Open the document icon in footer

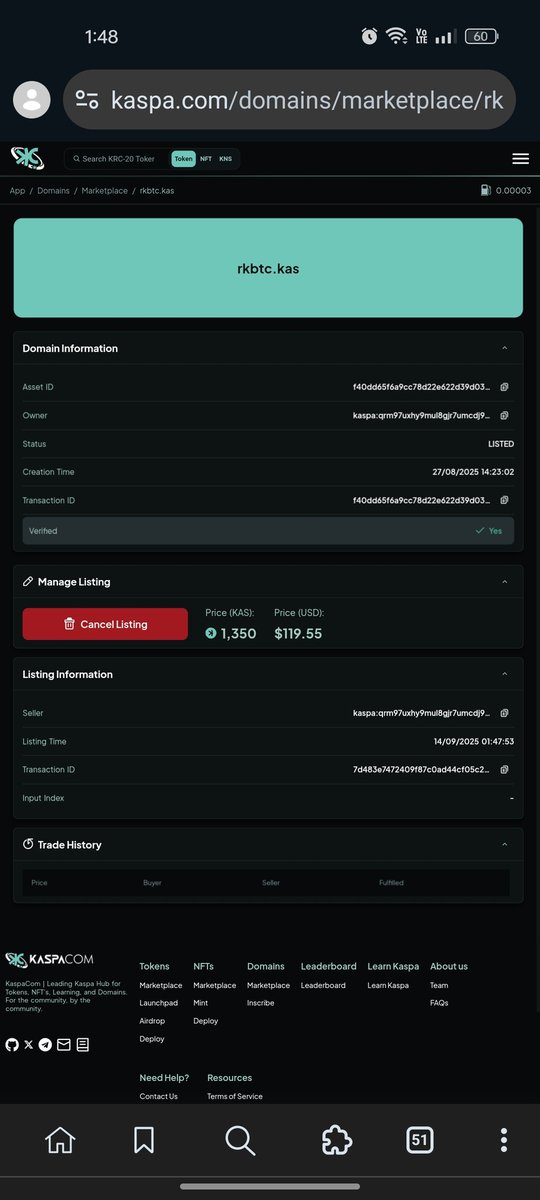(x=82, y=1044)
